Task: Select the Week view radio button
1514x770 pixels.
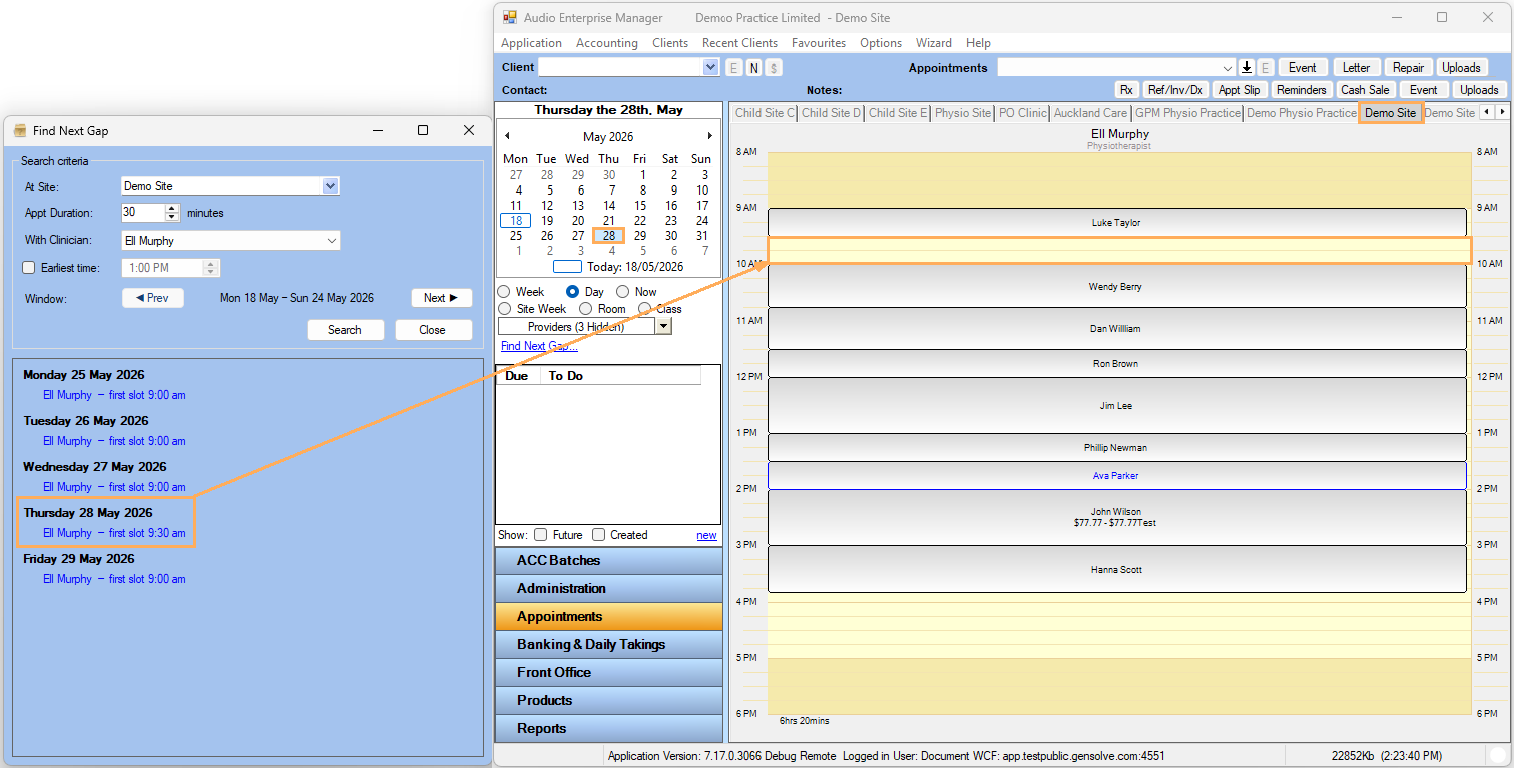Action: pos(504,292)
